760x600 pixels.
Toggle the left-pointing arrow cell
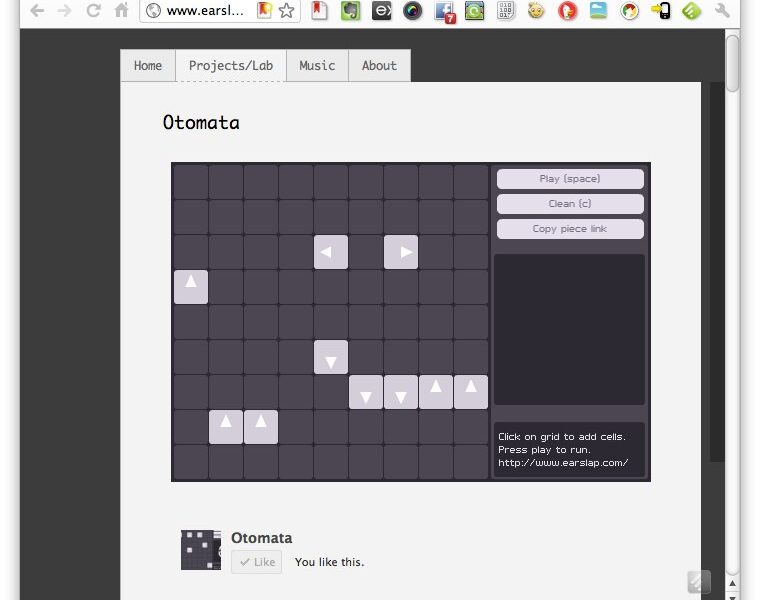(x=331, y=252)
